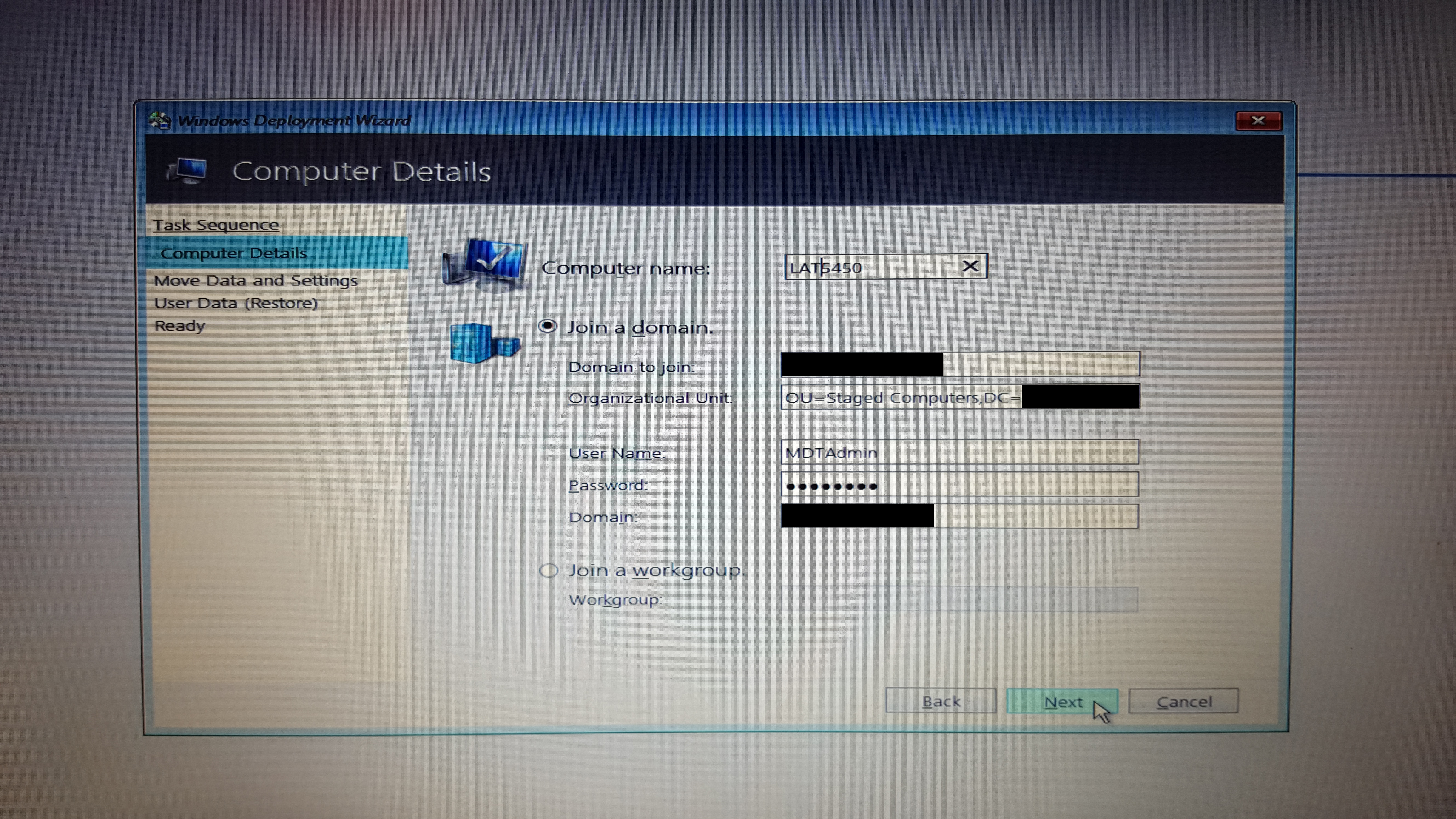Screen dimensions: 1456x819
Task: Click the Next button
Action: tap(1062, 701)
